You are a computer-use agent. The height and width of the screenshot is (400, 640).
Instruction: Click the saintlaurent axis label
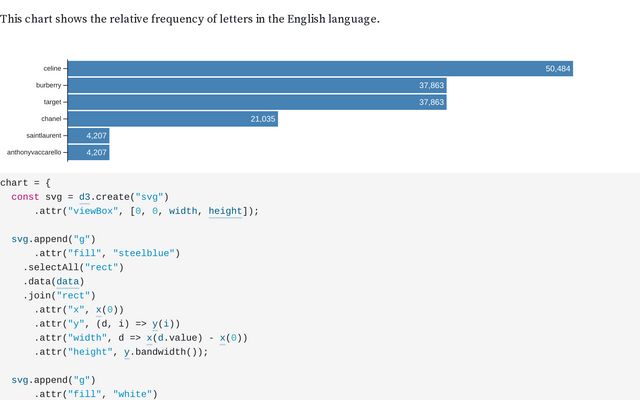pyautogui.click(x=44, y=135)
